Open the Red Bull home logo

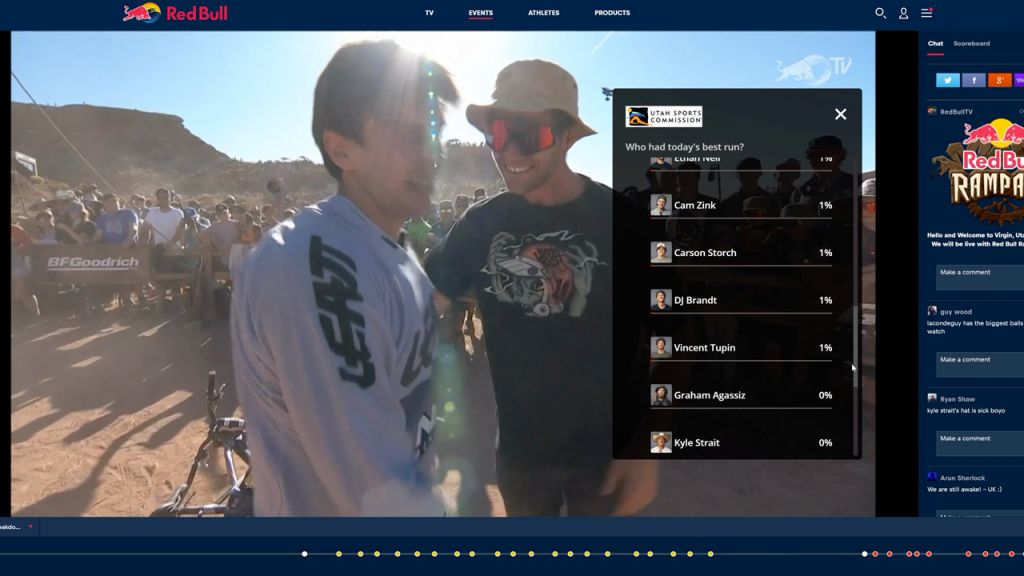point(175,13)
